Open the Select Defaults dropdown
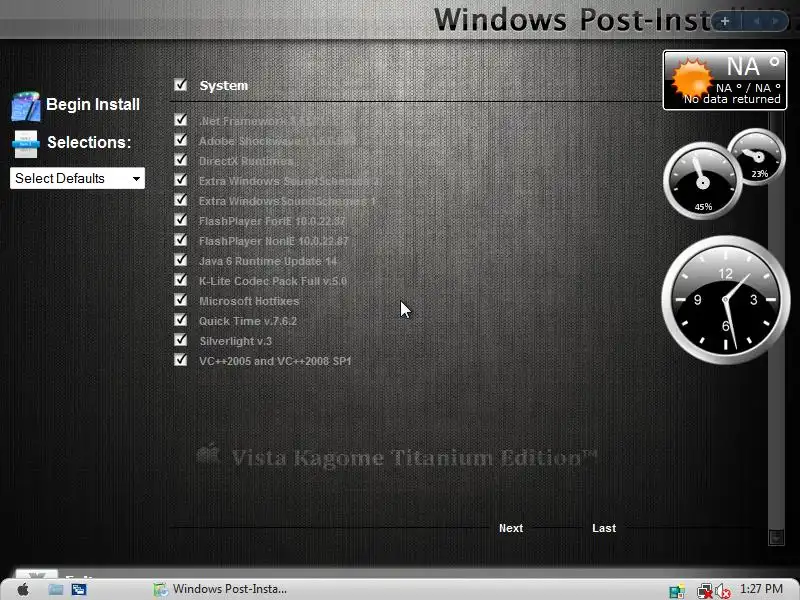 77,178
